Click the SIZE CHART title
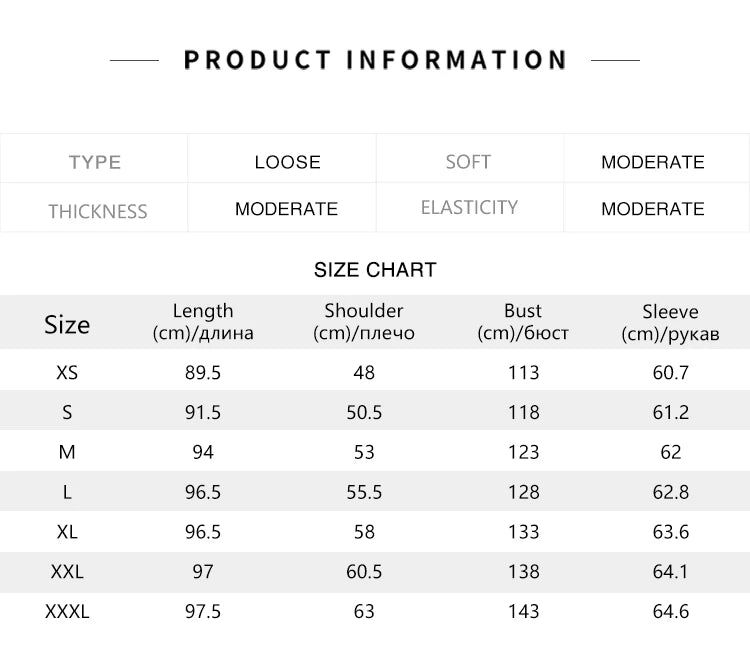 [375, 270]
